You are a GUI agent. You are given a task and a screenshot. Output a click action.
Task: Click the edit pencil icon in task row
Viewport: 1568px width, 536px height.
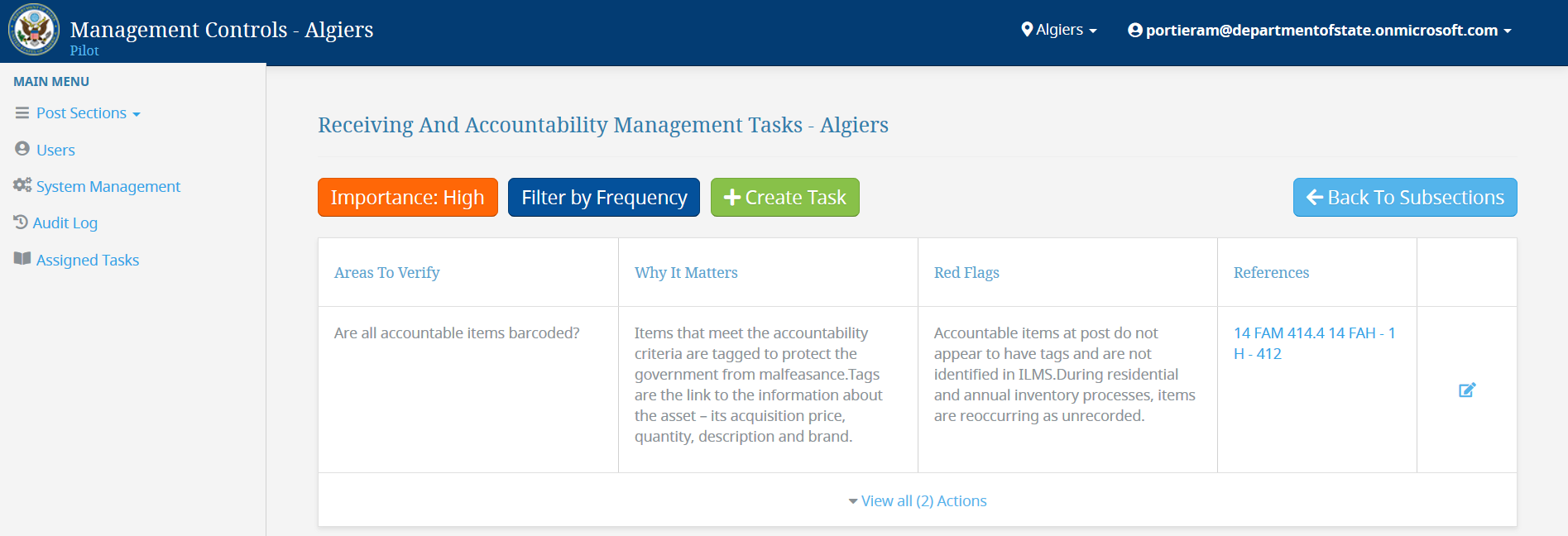[x=1467, y=390]
